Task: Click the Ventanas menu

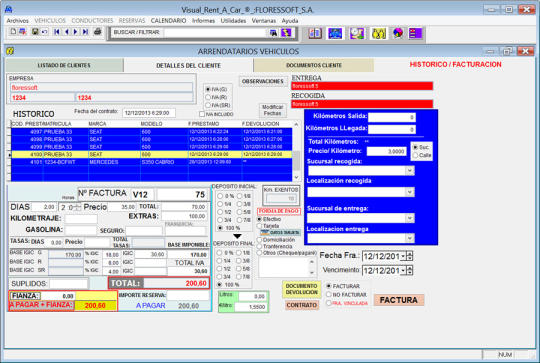Action: click(264, 21)
